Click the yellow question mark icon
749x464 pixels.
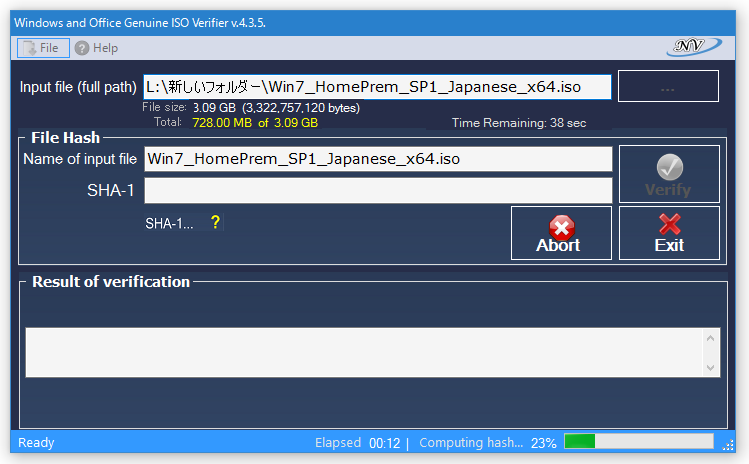coord(215,222)
